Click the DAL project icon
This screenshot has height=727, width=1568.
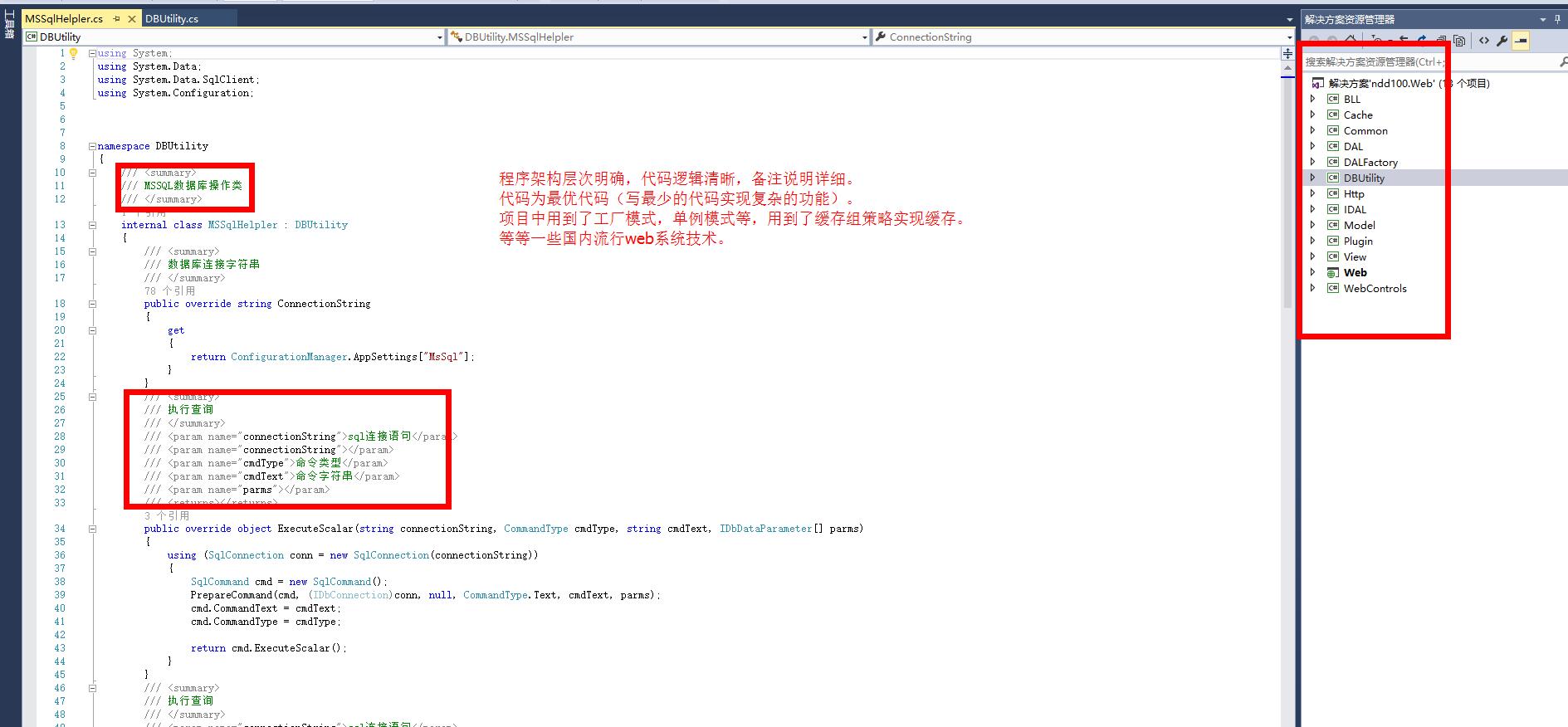[1333, 146]
